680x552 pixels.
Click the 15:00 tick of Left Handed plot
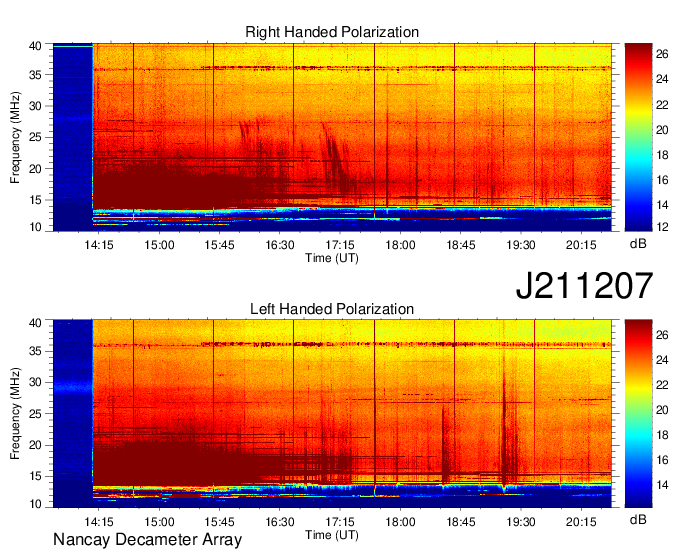[x=159, y=522]
